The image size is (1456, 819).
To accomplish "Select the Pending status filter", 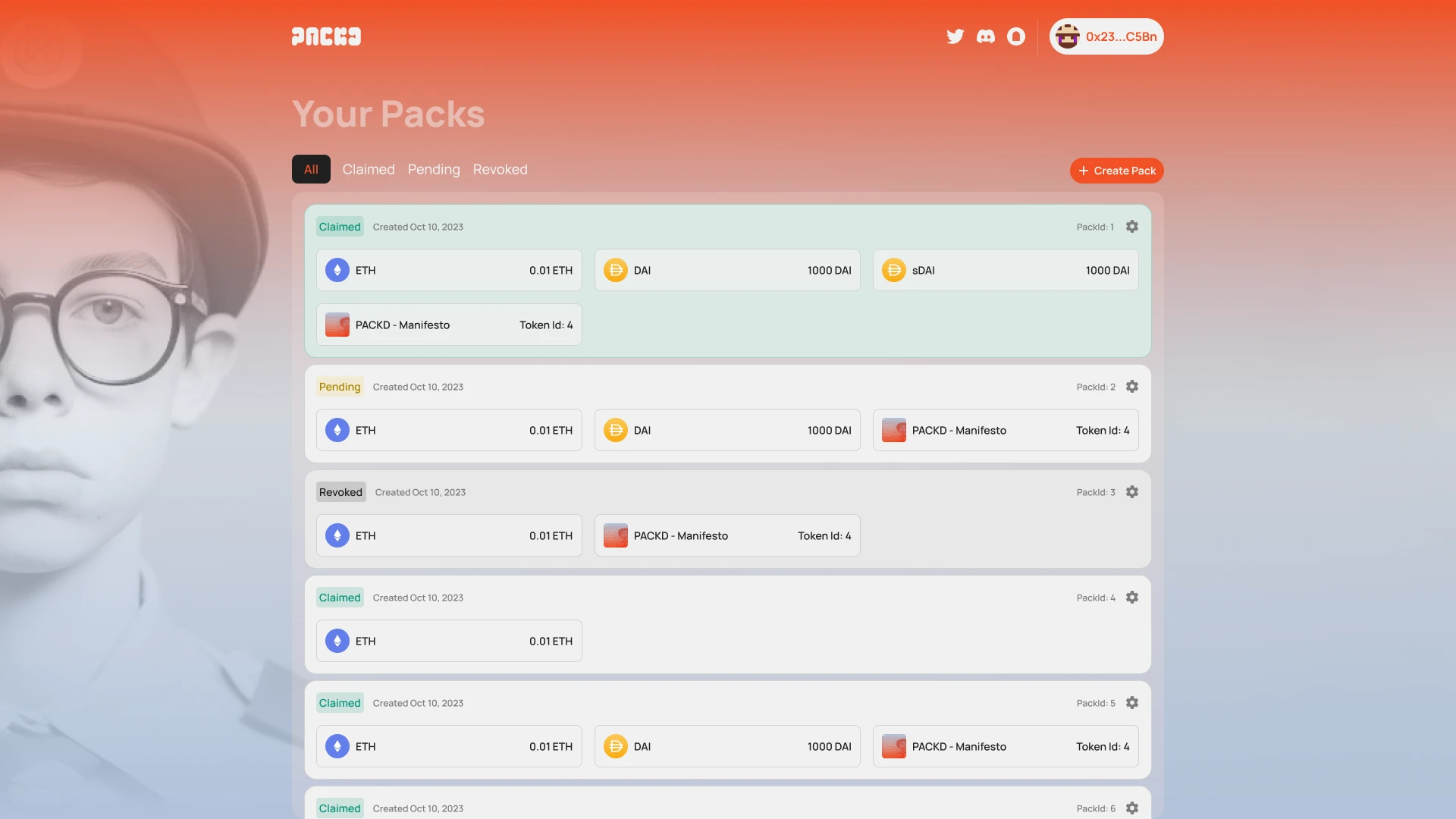I will [x=433, y=168].
